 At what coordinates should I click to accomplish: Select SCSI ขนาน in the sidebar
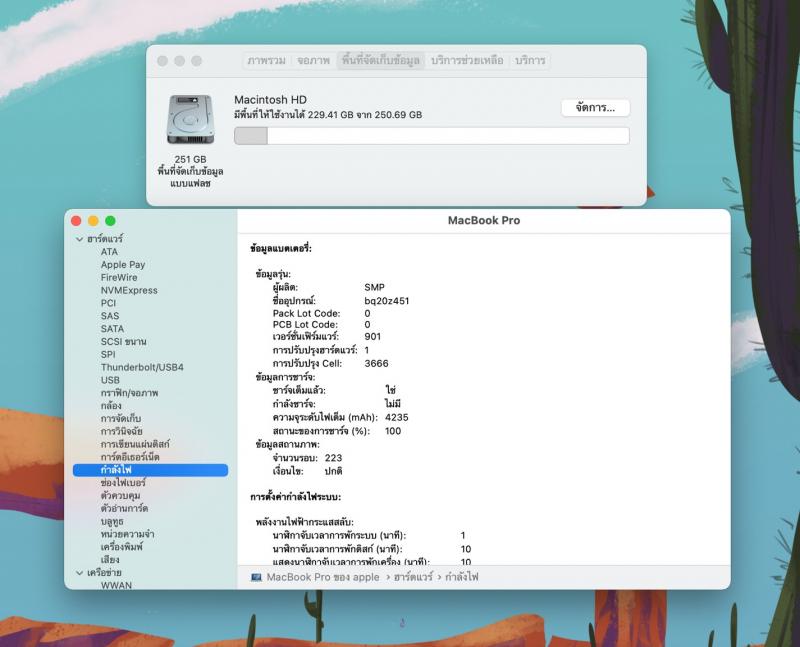click(x=123, y=341)
